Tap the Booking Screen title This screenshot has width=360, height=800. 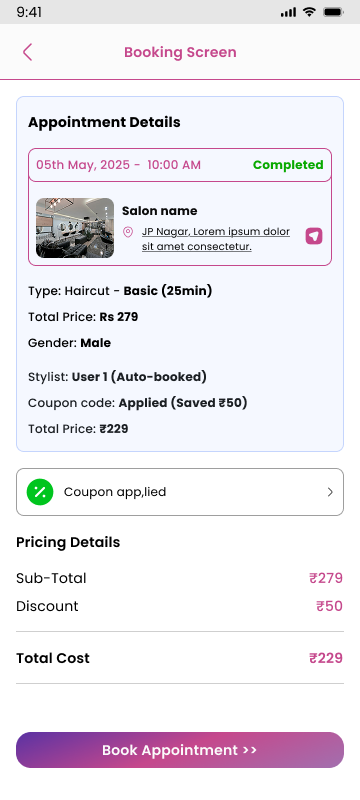[x=181, y=52]
